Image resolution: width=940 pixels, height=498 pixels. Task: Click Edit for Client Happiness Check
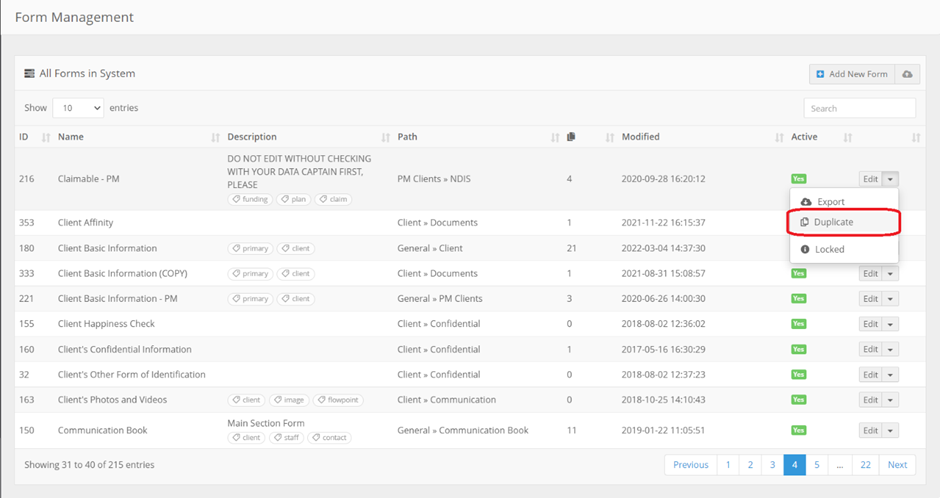pyautogui.click(x=870, y=324)
